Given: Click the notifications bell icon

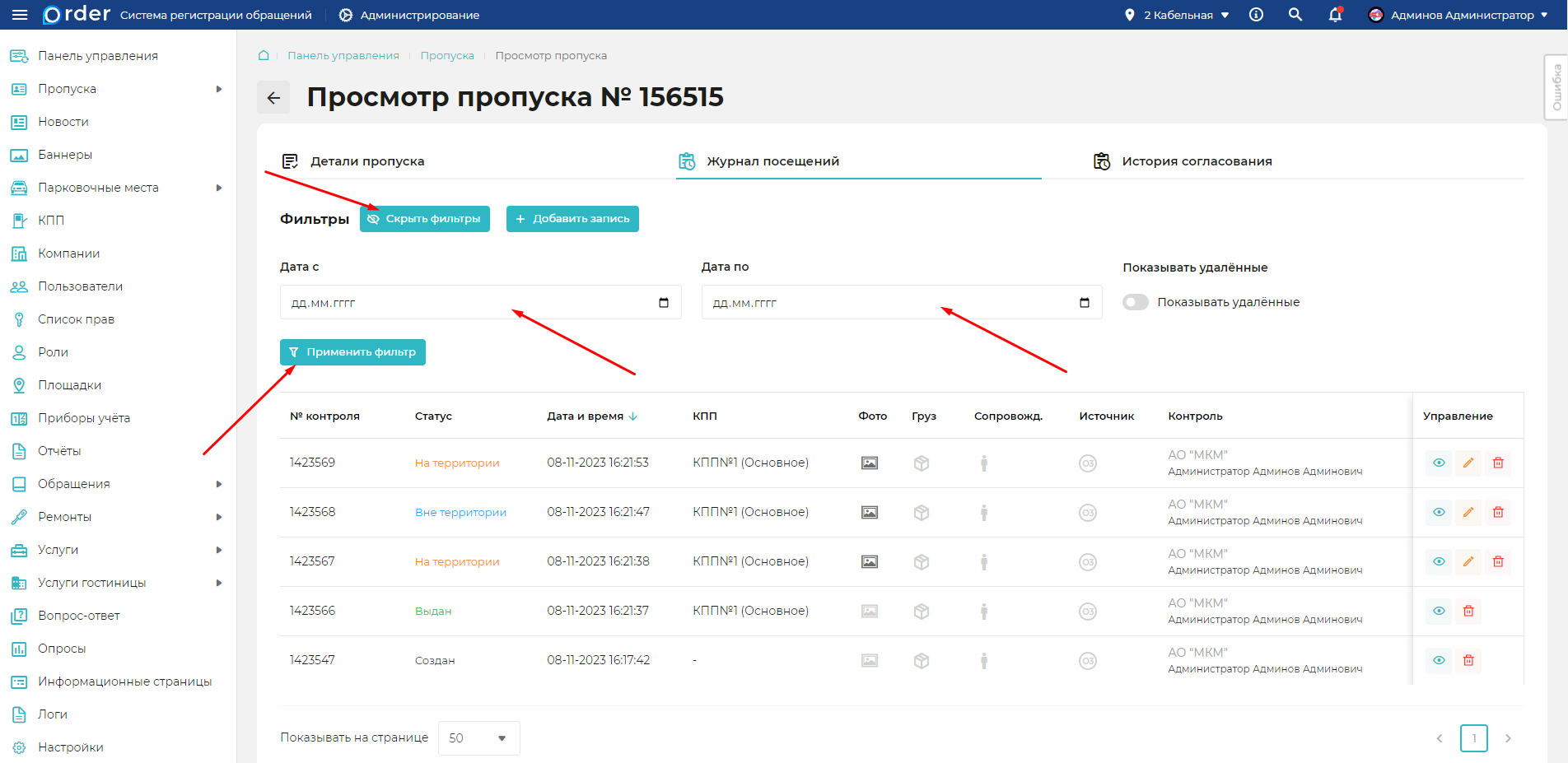Looking at the screenshot, I should pos(1335,15).
